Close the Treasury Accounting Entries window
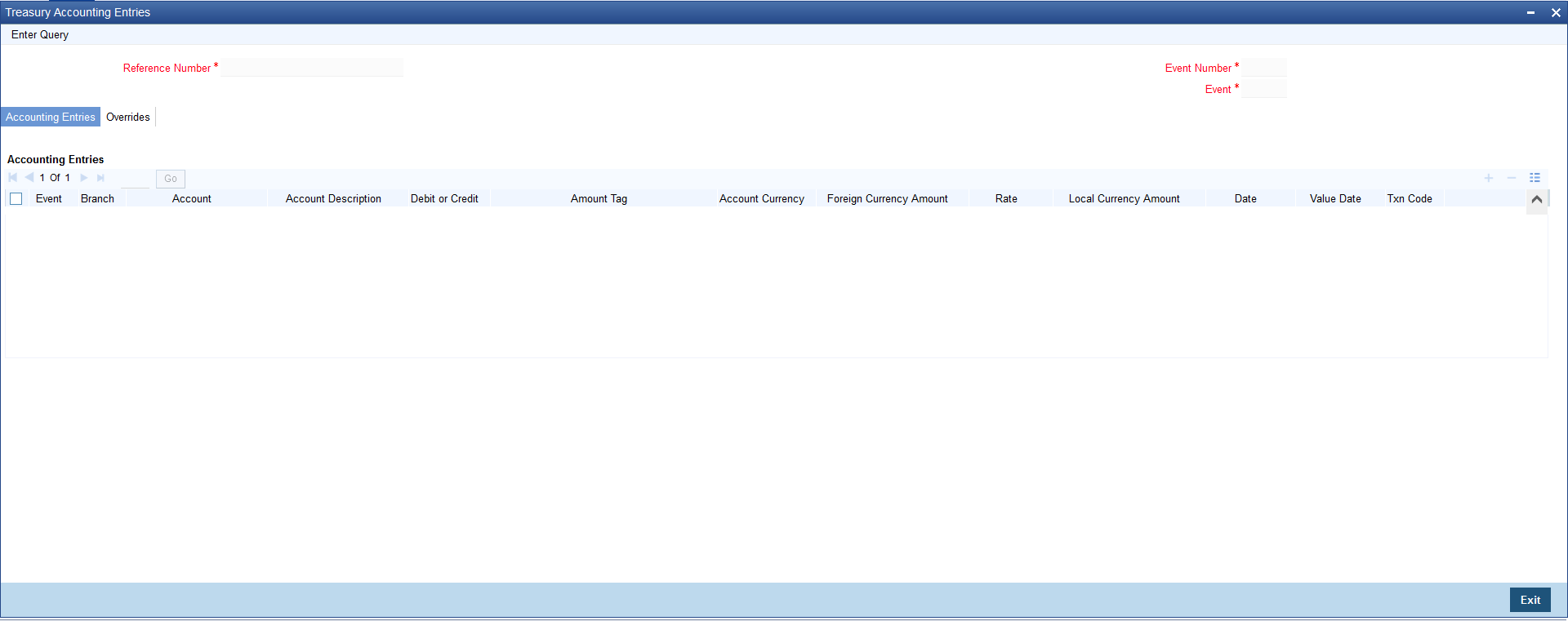Screen dimensions: 1568x621 point(1556,12)
